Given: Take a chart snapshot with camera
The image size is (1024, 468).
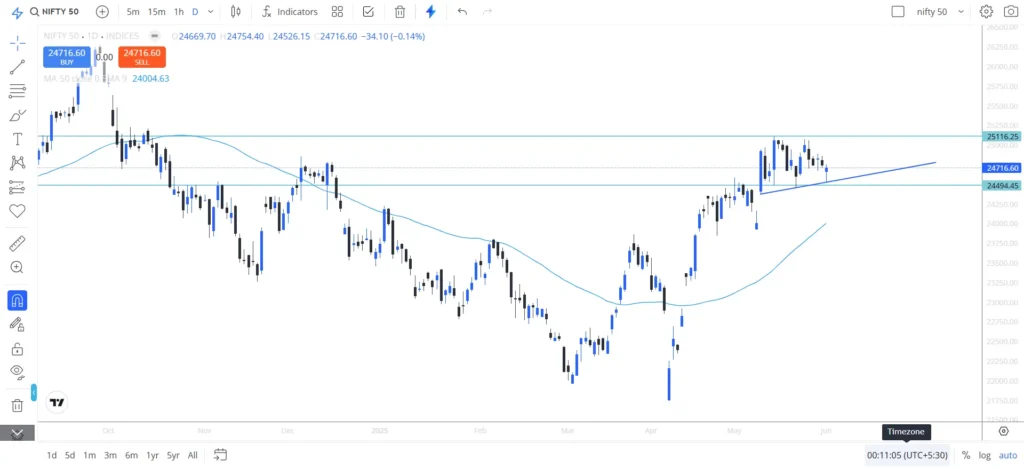Looking at the screenshot, I should click(1010, 12).
